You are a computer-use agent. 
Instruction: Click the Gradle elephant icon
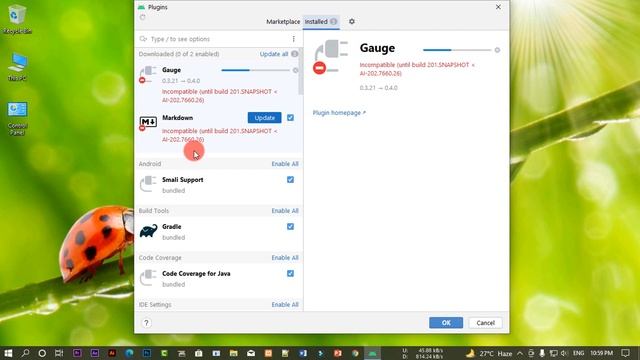pyautogui.click(x=148, y=231)
